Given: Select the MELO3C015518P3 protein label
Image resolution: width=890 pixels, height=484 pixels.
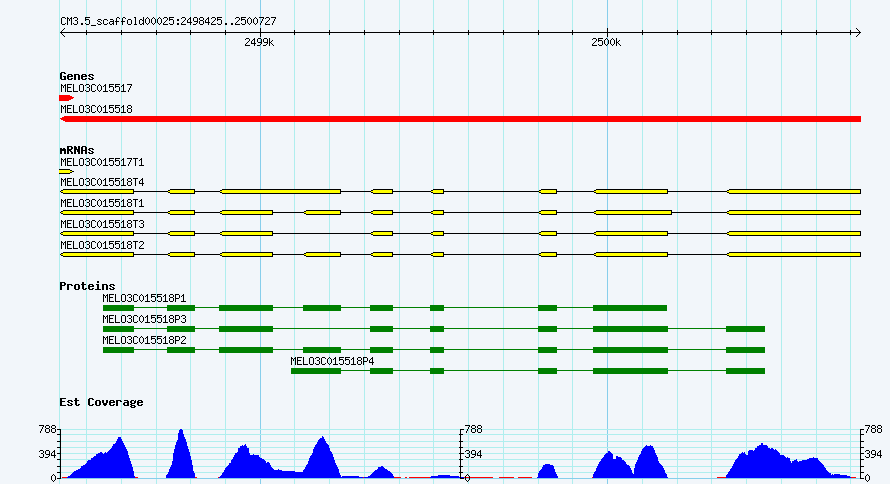Looking at the screenshot, I should point(144,319).
